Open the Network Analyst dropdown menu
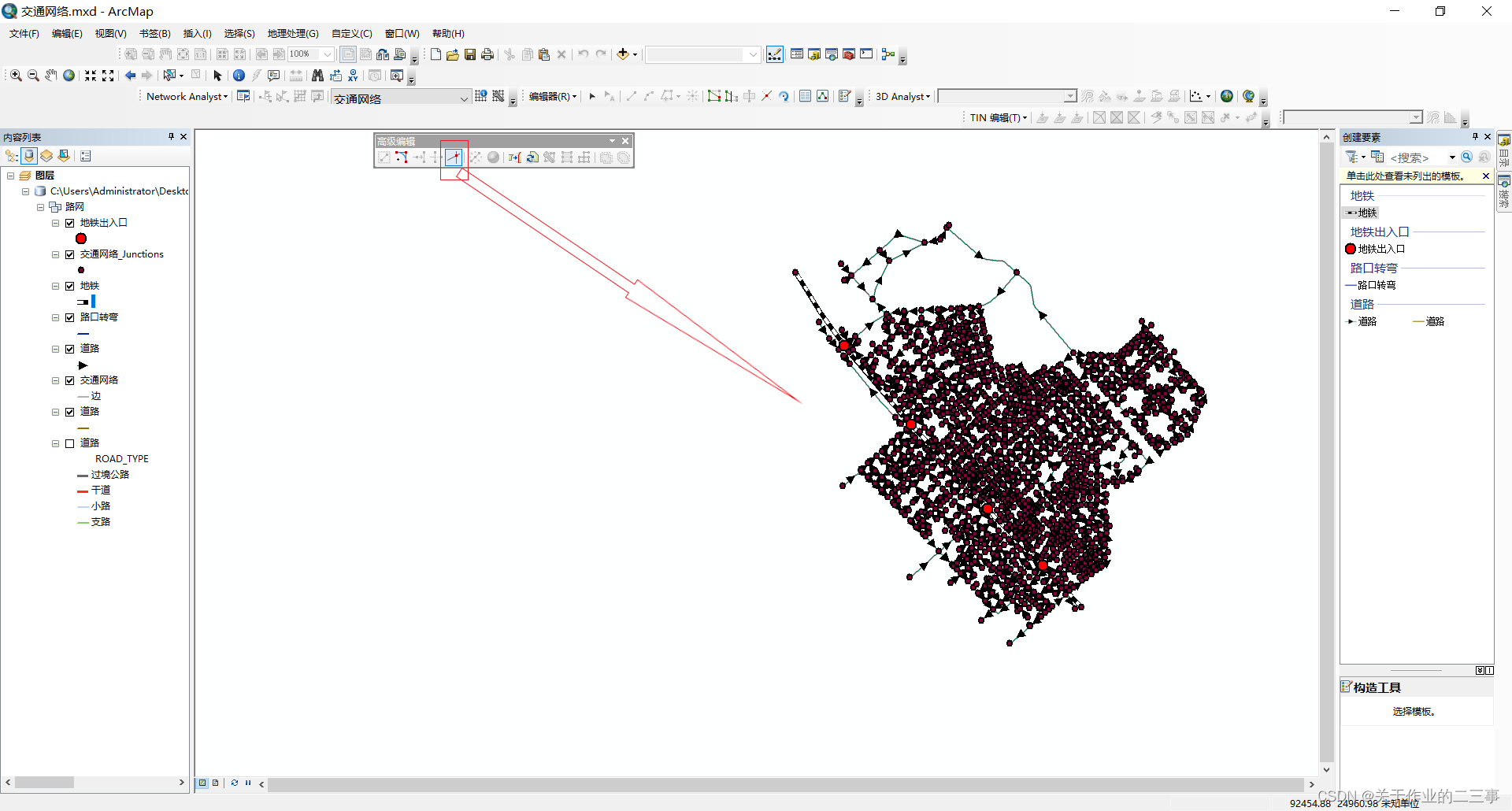Image resolution: width=1512 pixels, height=811 pixels. click(187, 96)
